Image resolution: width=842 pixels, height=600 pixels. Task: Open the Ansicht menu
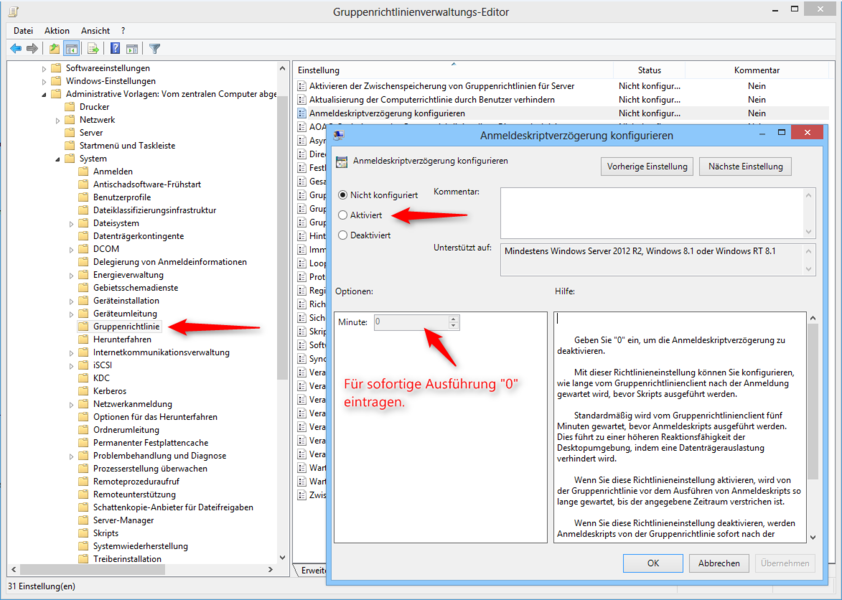pos(96,31)
